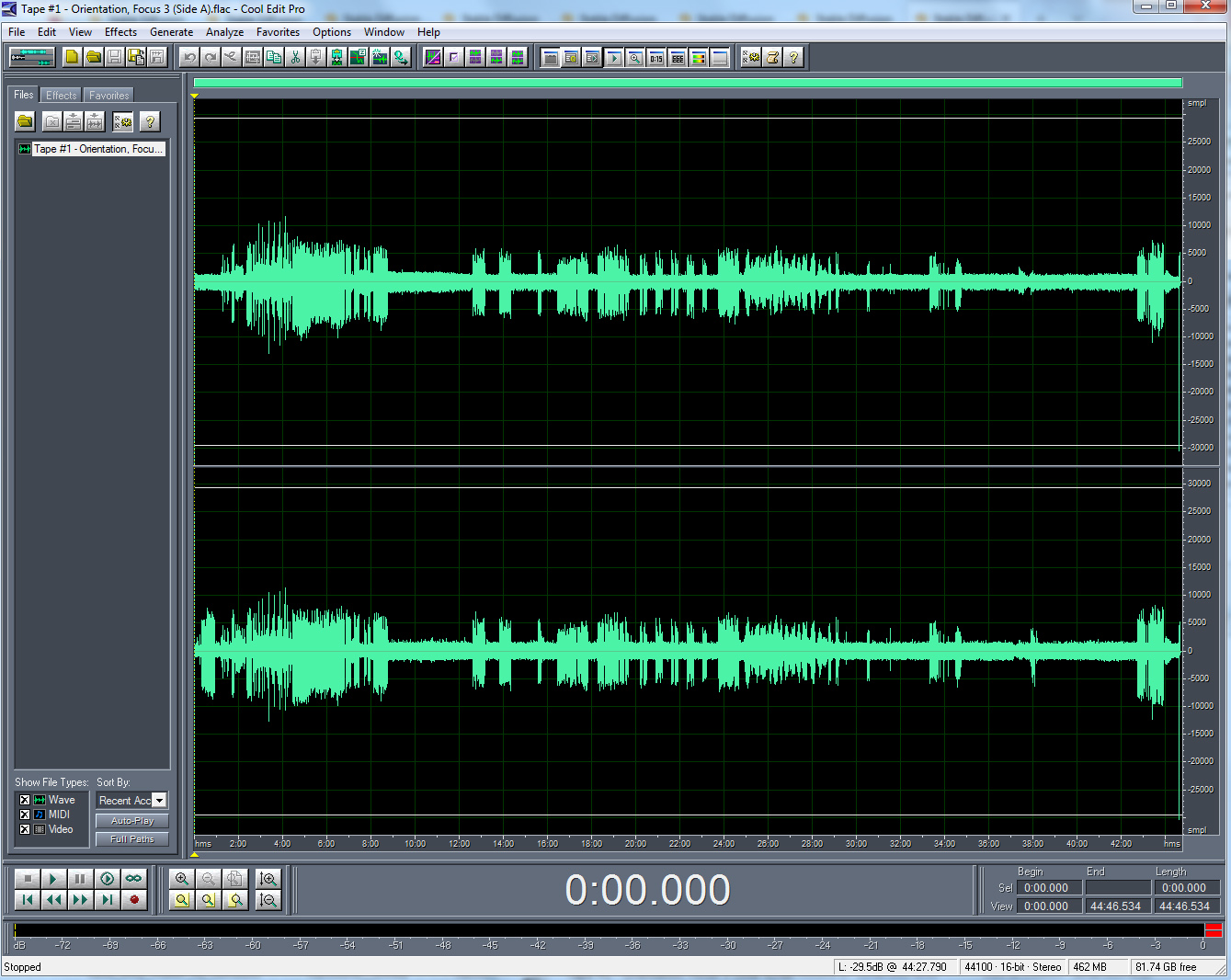Open the Sort By dropdown
1231x980 pixels.
coord(160,801)
